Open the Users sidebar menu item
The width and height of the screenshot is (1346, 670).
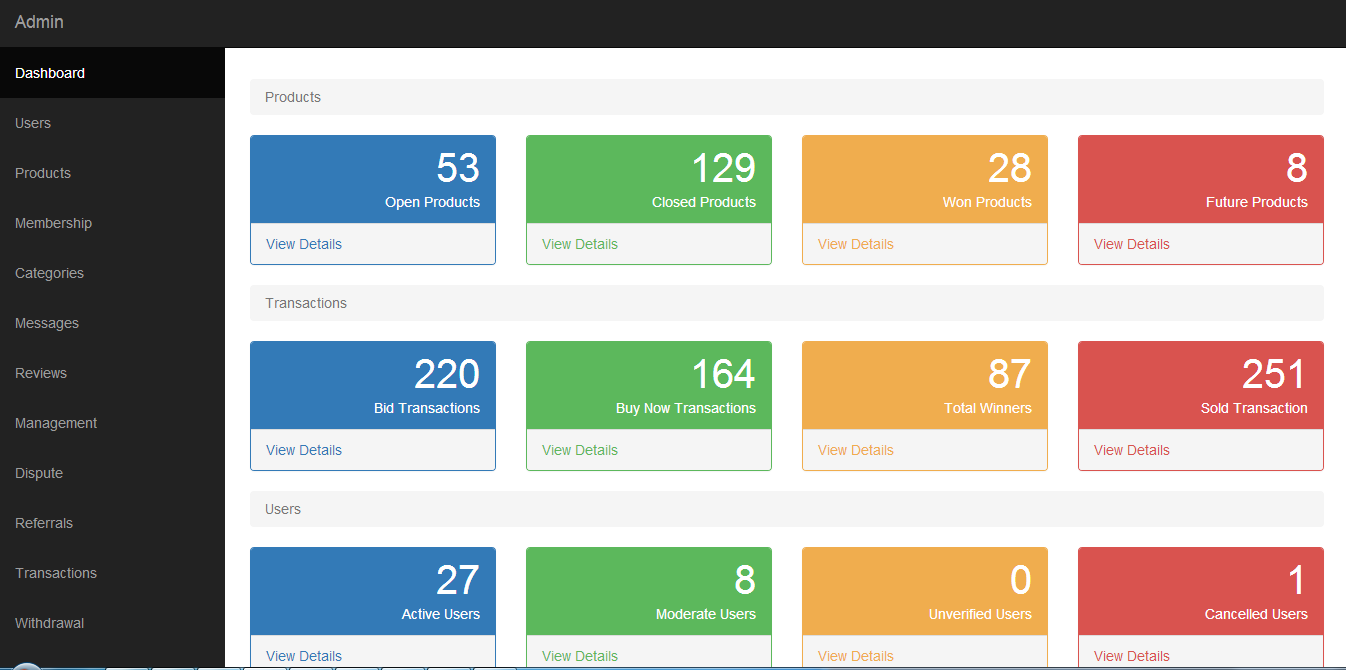(x=33, y=123)
